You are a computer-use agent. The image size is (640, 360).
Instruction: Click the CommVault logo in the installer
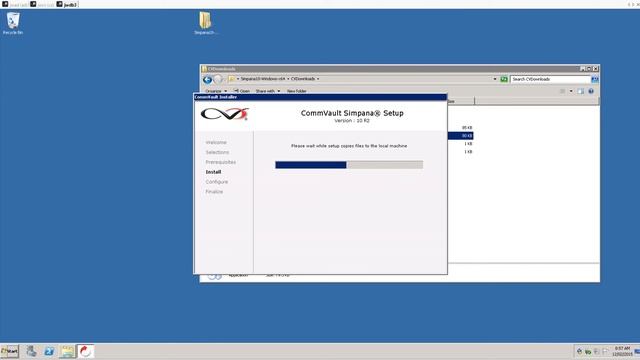point(224,114)
